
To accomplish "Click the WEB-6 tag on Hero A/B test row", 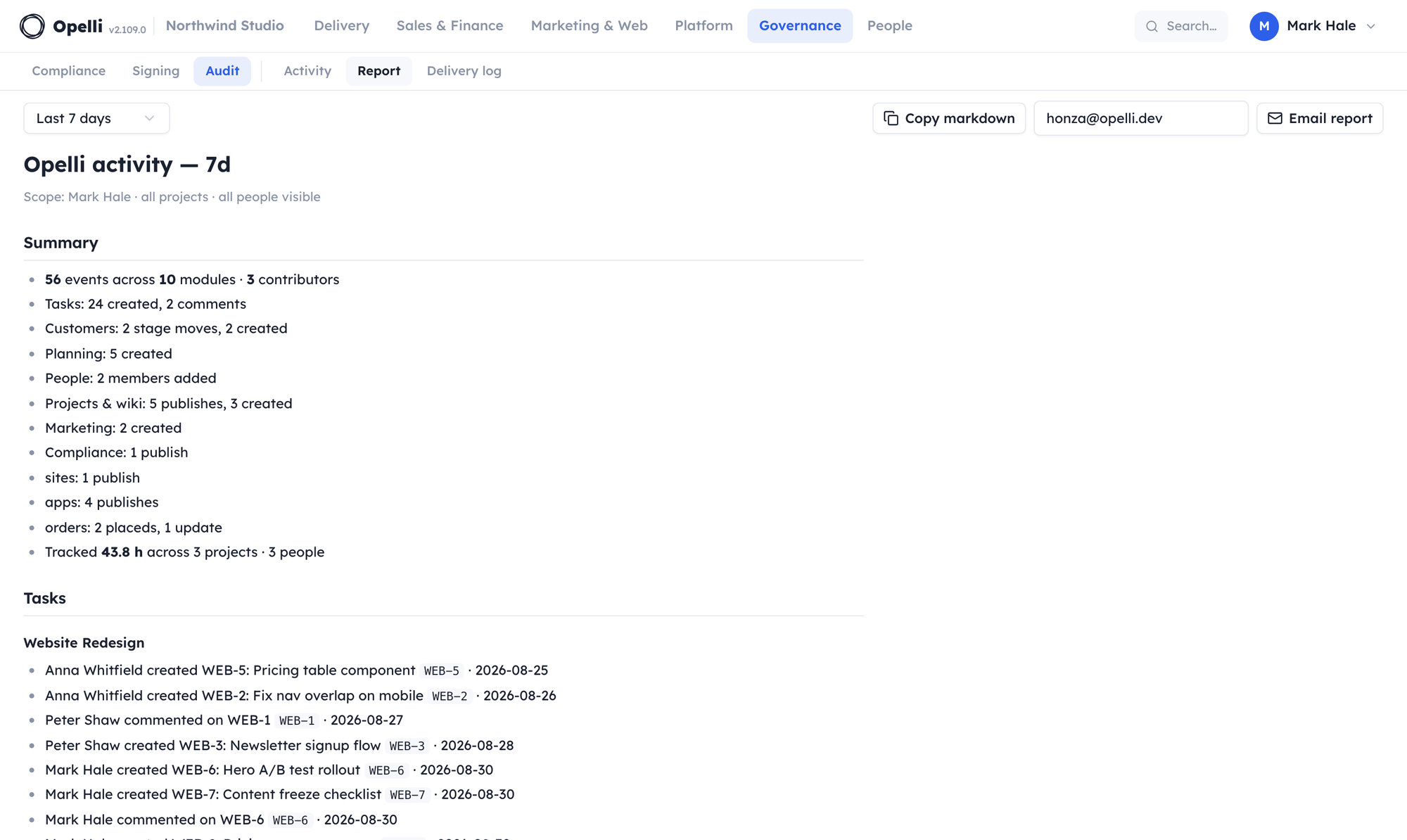I will [386, 771].
